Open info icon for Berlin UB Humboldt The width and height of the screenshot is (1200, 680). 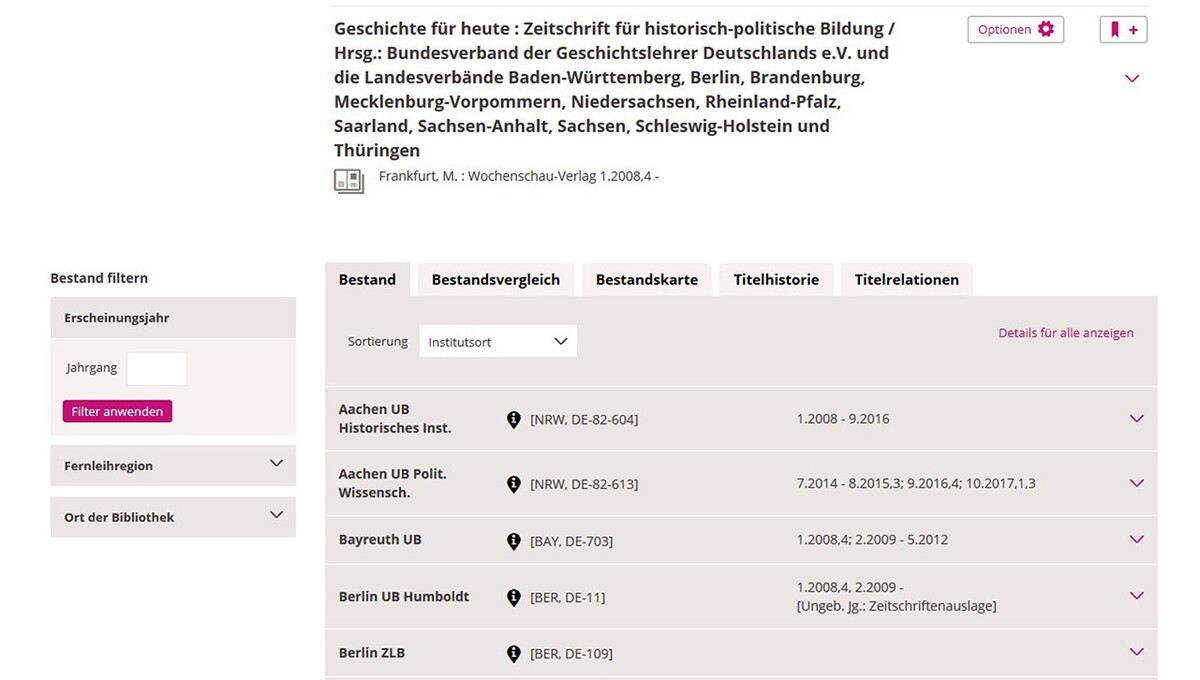514,598
